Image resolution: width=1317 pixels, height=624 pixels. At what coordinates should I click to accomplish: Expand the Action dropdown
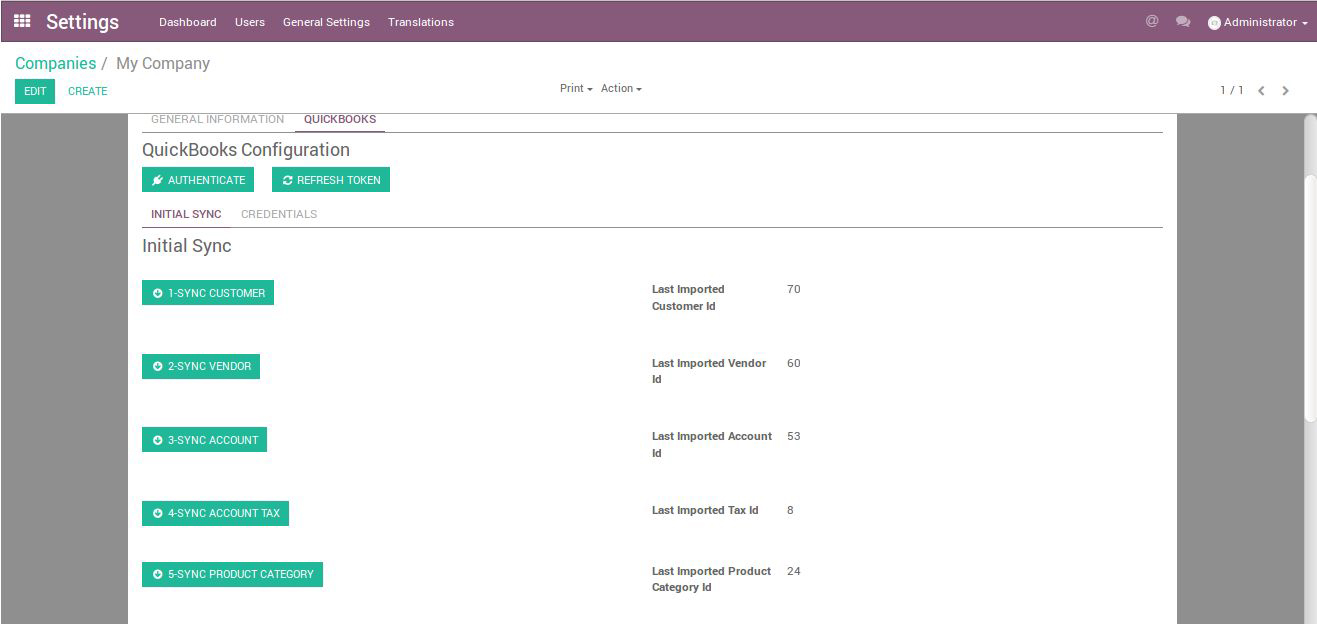tap(621, 89)
